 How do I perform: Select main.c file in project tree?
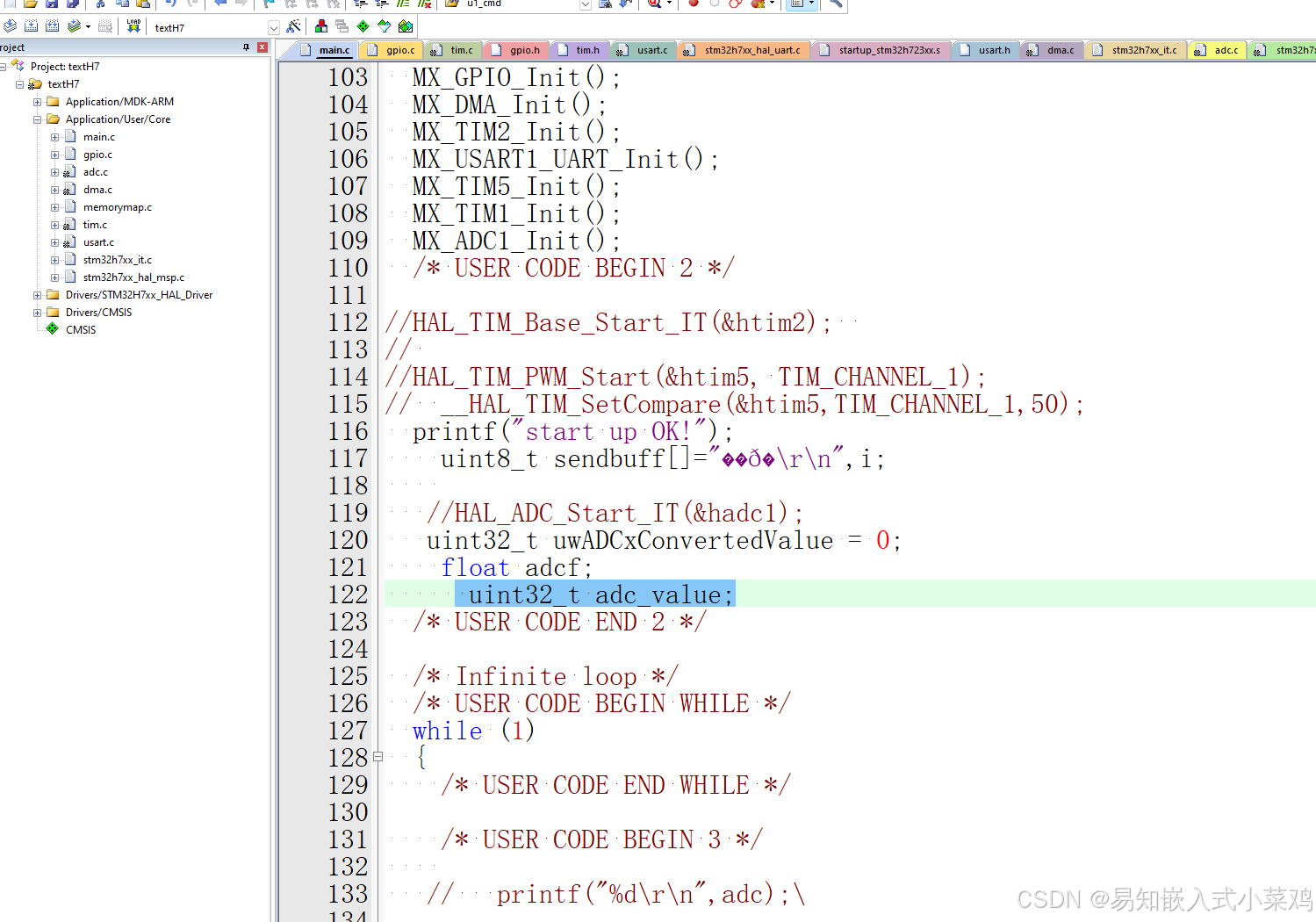point(99,137)
